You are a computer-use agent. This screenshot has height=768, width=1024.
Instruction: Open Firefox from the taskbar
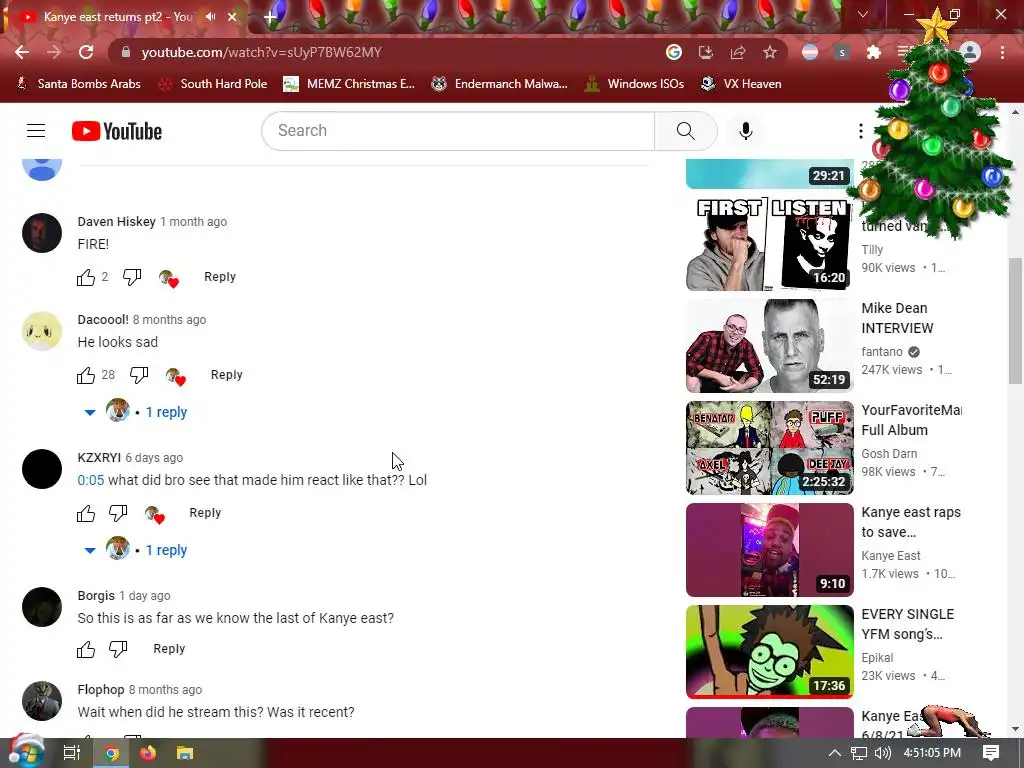tap(148, 753)
